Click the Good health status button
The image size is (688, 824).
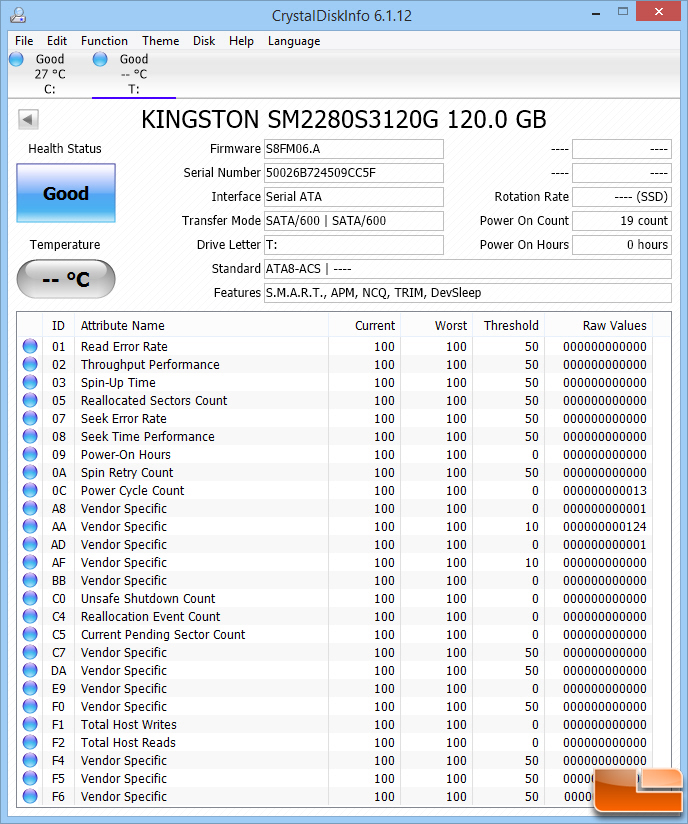click(66, 193)
